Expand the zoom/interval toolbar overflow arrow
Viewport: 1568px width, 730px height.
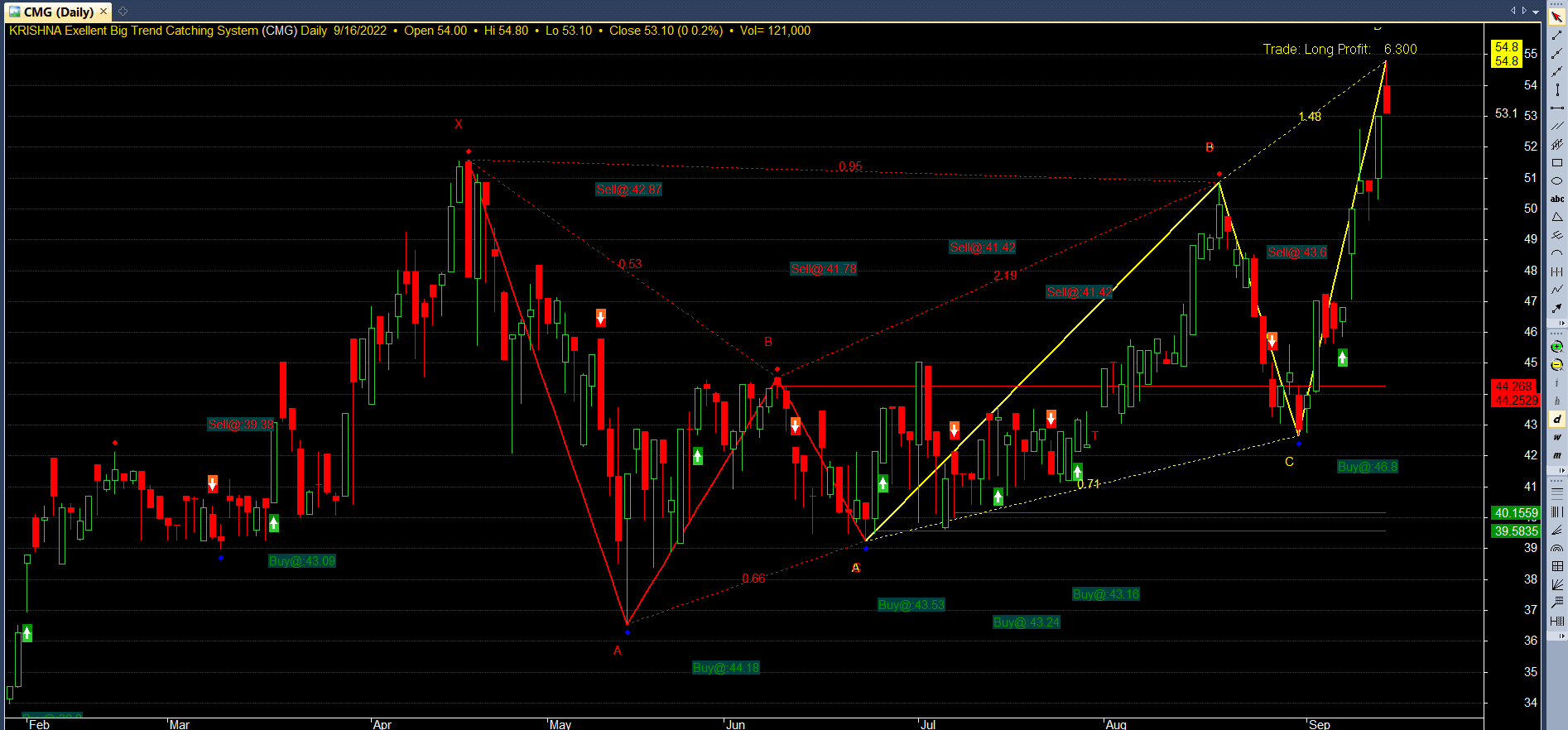point(1561,470)
